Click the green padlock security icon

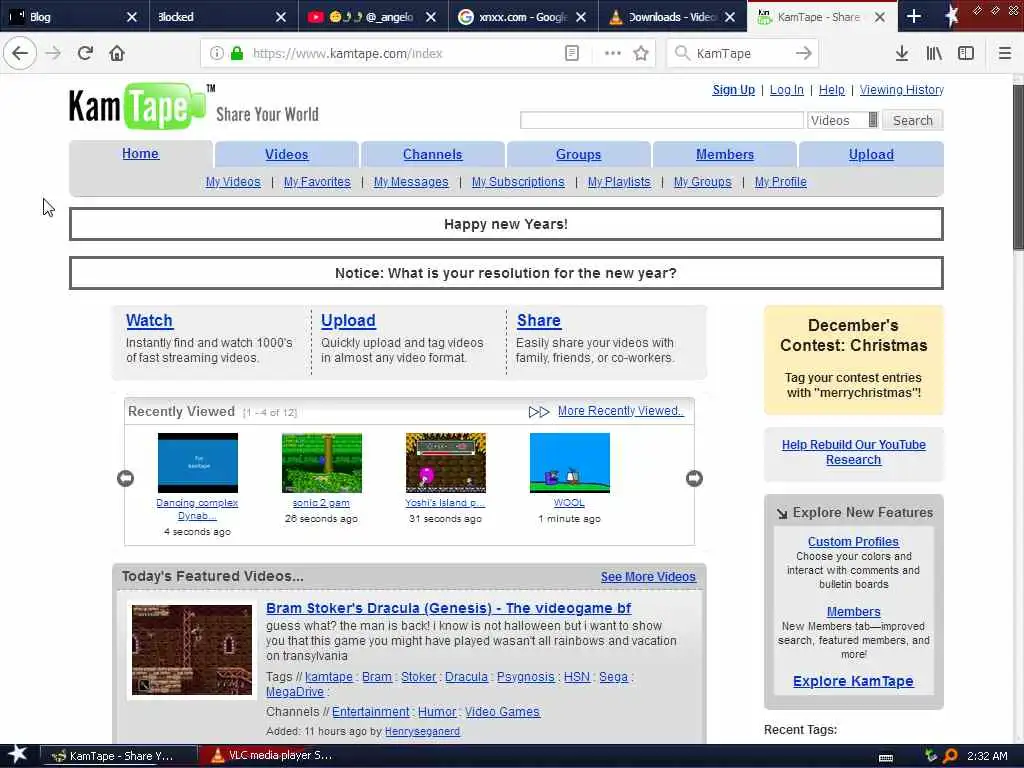(237, 54)
